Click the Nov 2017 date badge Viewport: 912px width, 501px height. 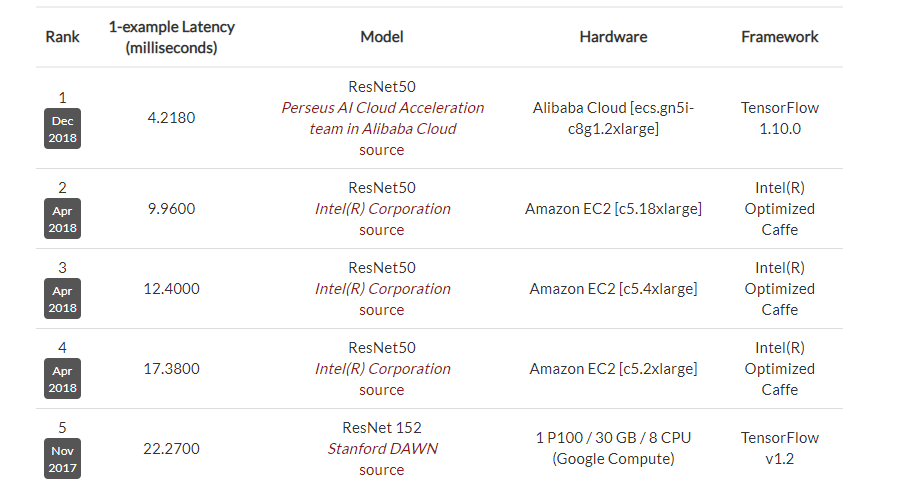(62, 457)
